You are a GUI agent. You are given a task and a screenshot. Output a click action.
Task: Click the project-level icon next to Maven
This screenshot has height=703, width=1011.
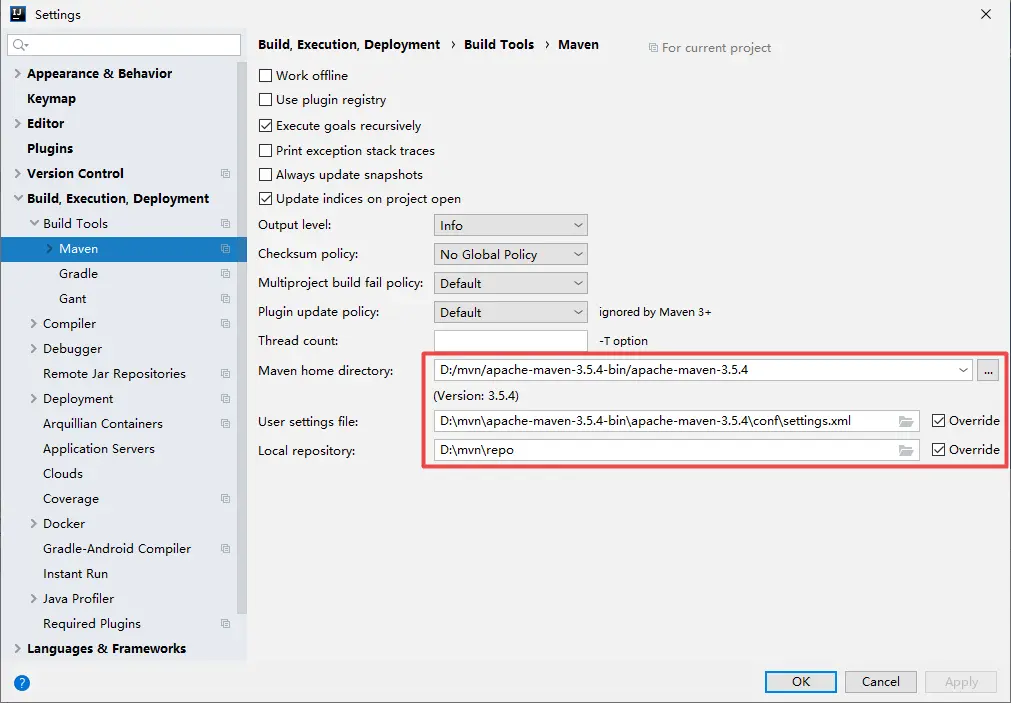tap(225, 248)
